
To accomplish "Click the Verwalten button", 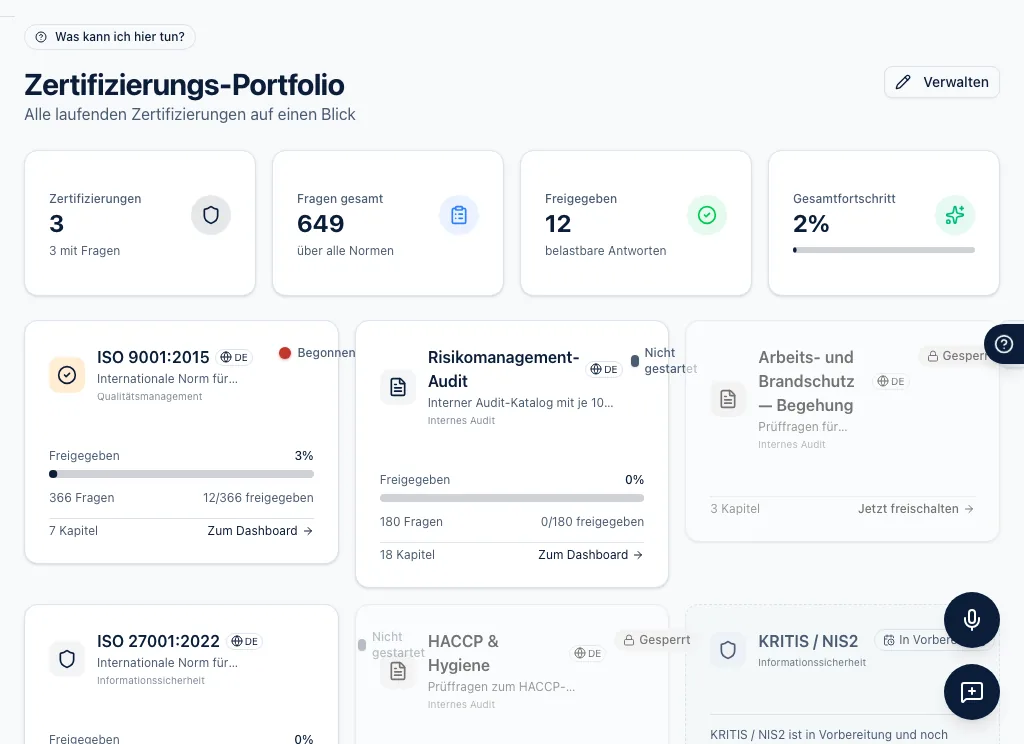I will tap(942, 82).
